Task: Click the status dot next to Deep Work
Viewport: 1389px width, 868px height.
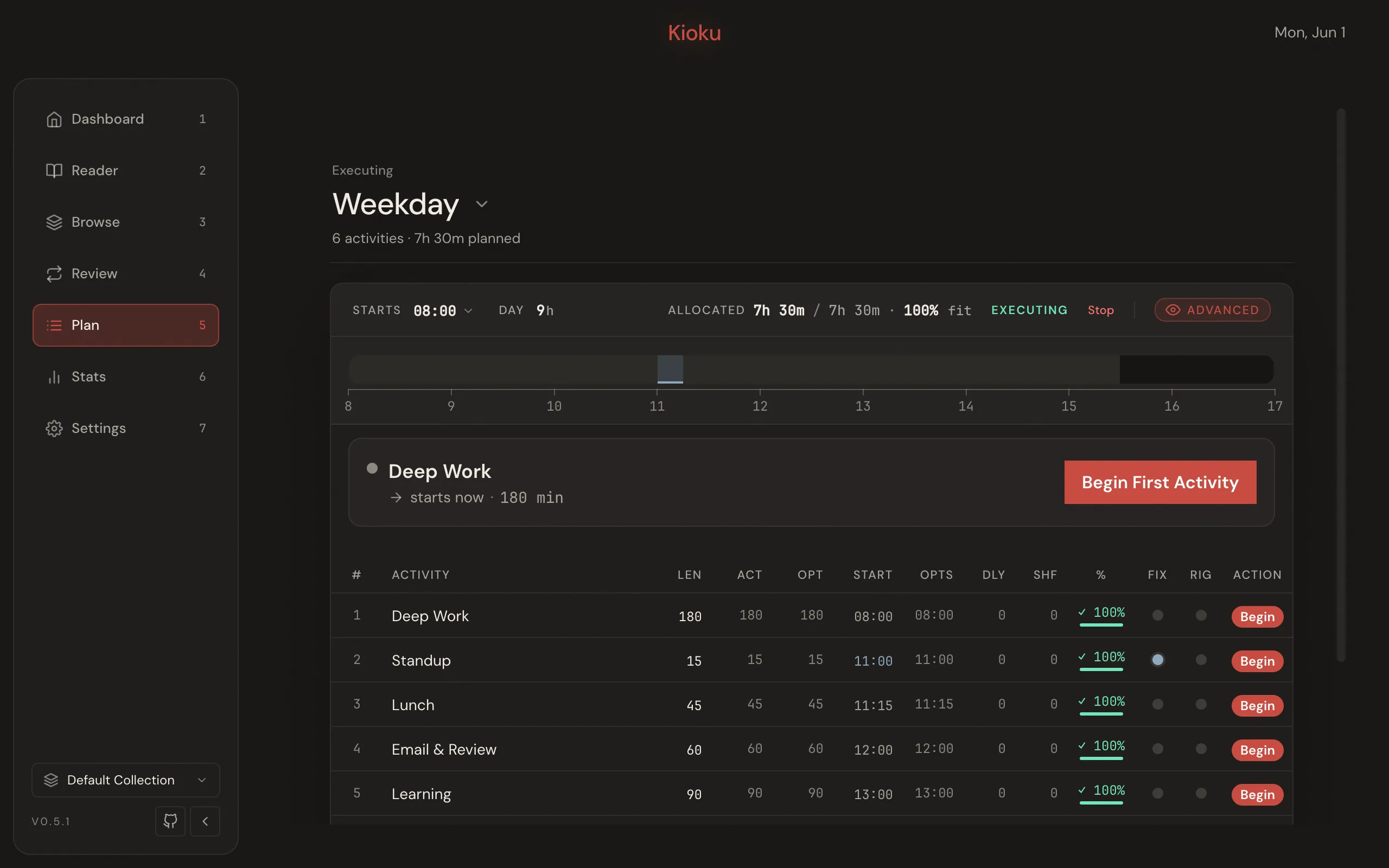Action: (x=372, y=468)
